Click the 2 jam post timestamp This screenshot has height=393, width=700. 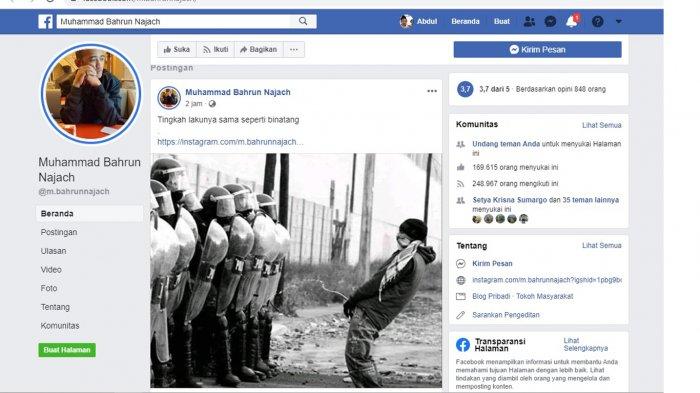pyautogui.click(x=194, y=104)
